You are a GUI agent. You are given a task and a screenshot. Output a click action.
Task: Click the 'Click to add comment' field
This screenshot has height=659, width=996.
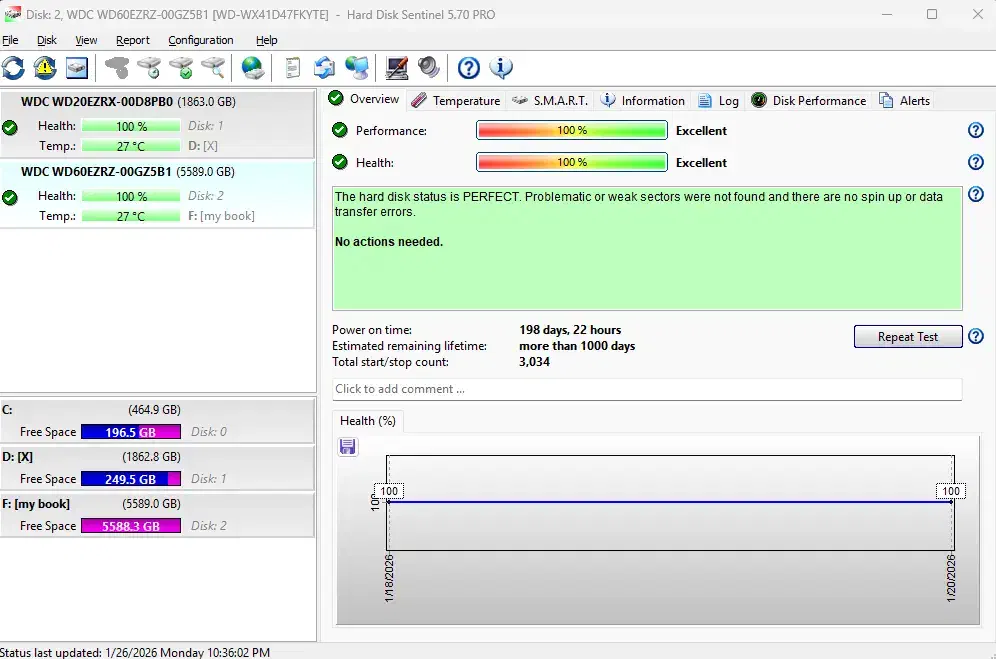(x=646, y=389)
